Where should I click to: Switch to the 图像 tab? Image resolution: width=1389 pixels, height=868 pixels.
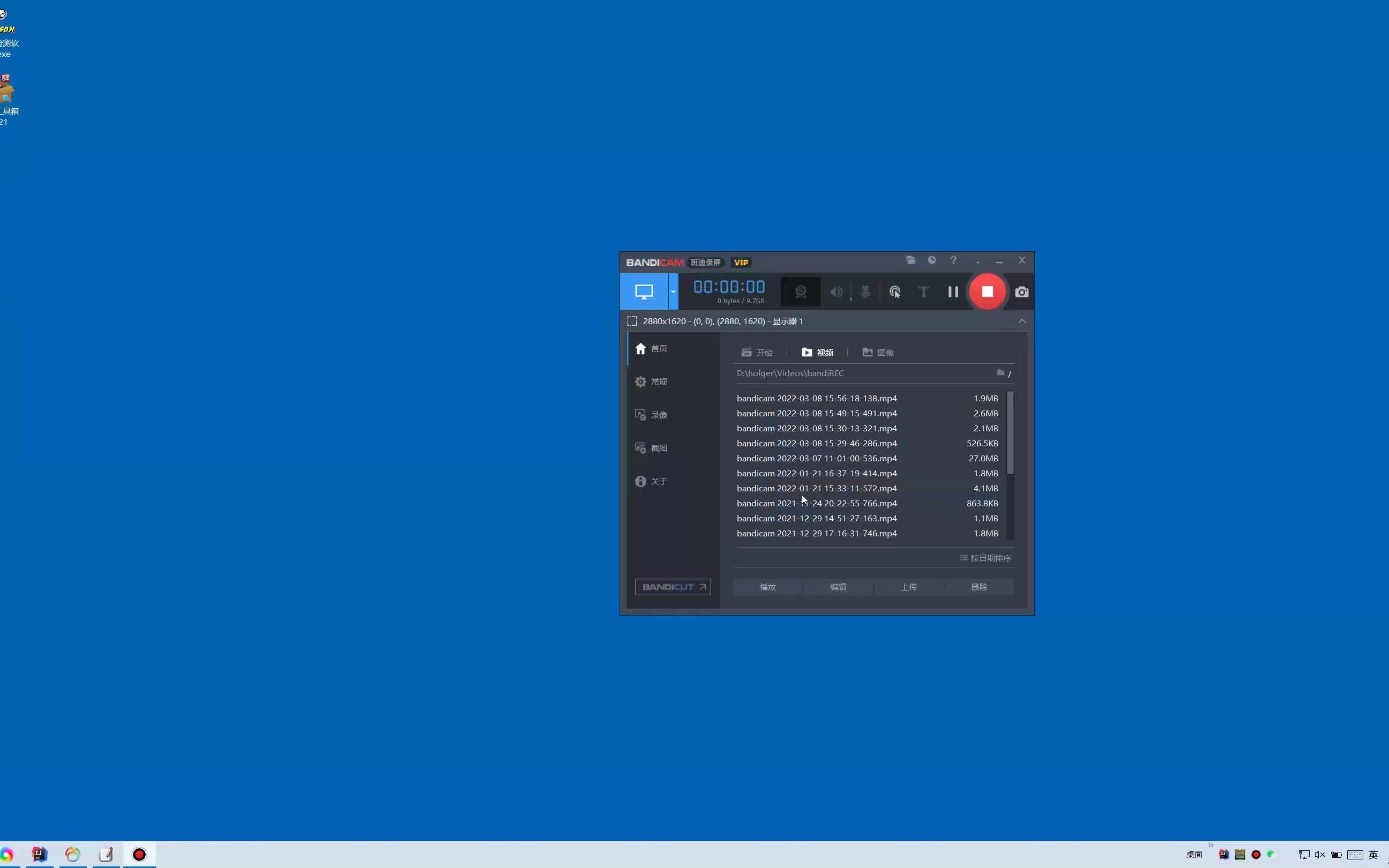[878, 353]
